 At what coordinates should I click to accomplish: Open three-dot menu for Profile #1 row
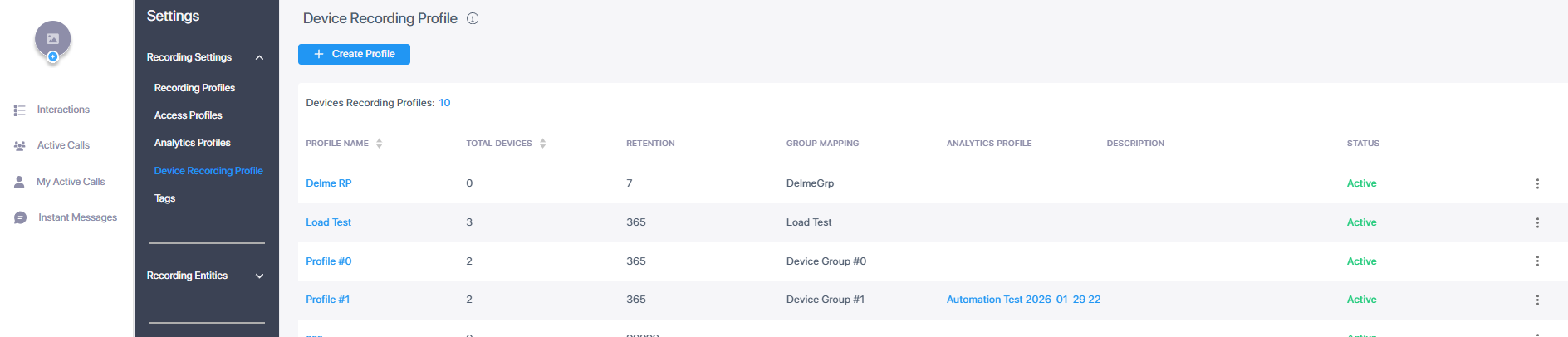[x=1536, y=300]
